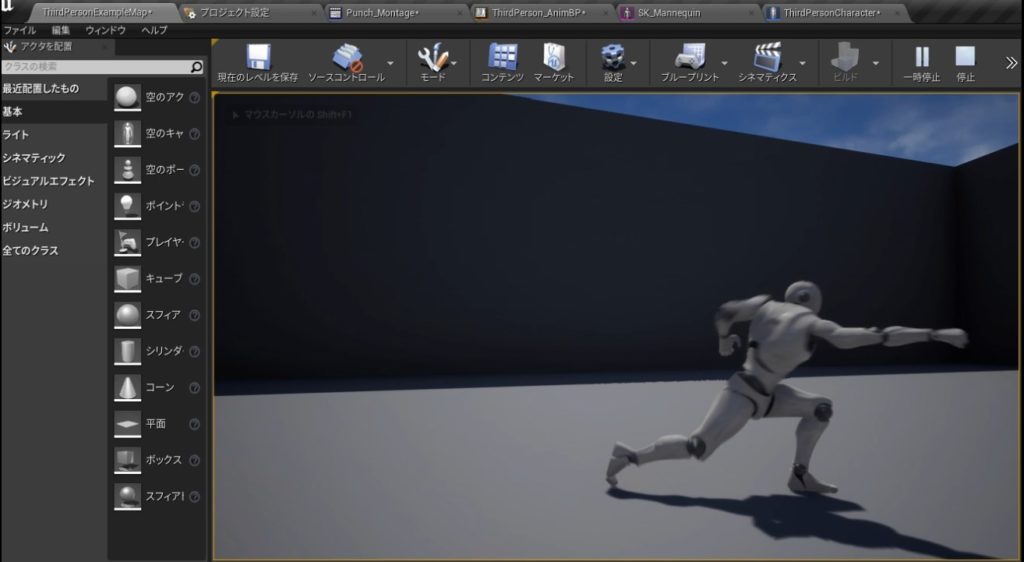Select the Cone (コーン) icon
The height and width of the screenshot is (562, 1024).
click(127, 388)
